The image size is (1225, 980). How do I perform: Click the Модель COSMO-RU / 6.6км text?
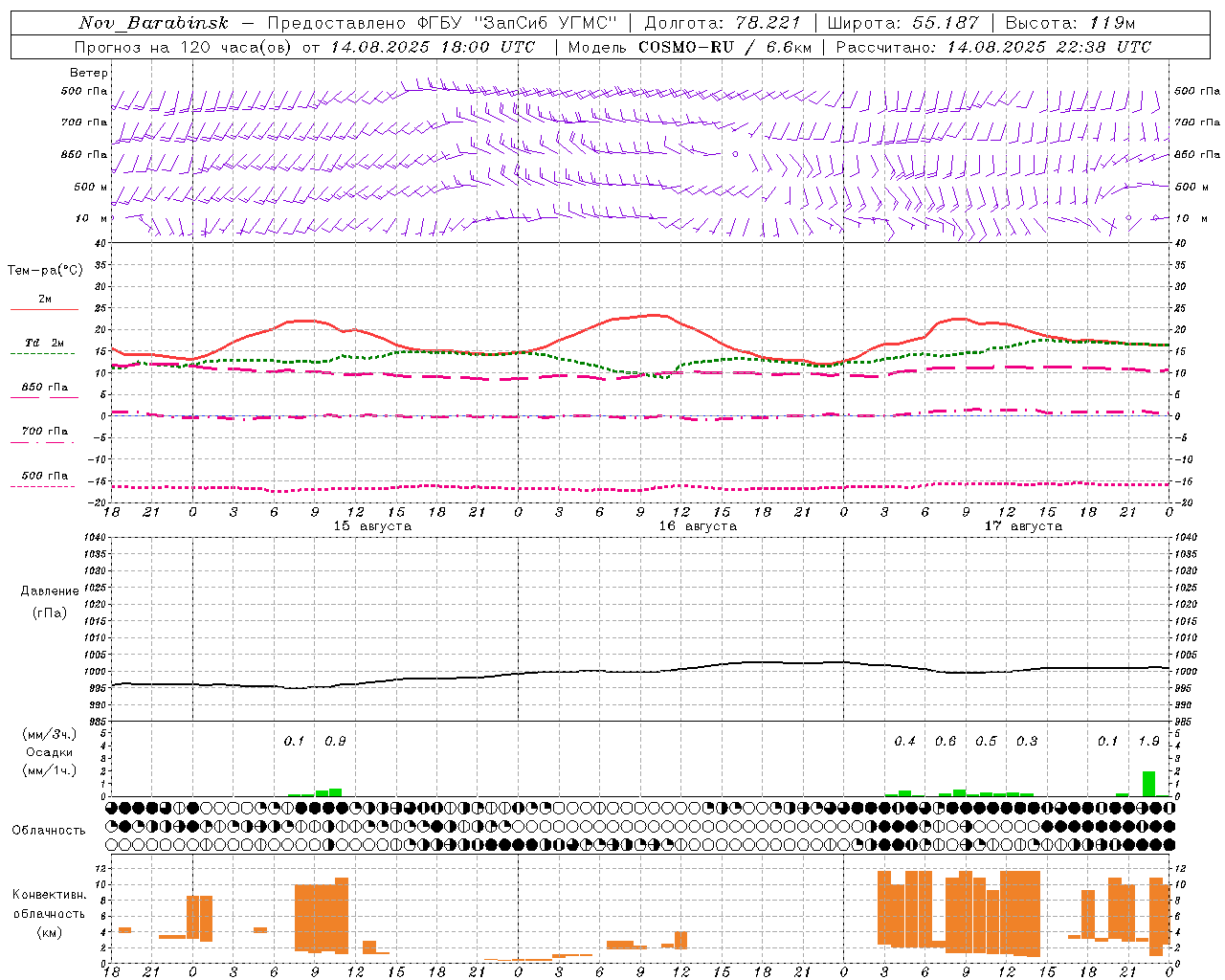pos(690,47)
